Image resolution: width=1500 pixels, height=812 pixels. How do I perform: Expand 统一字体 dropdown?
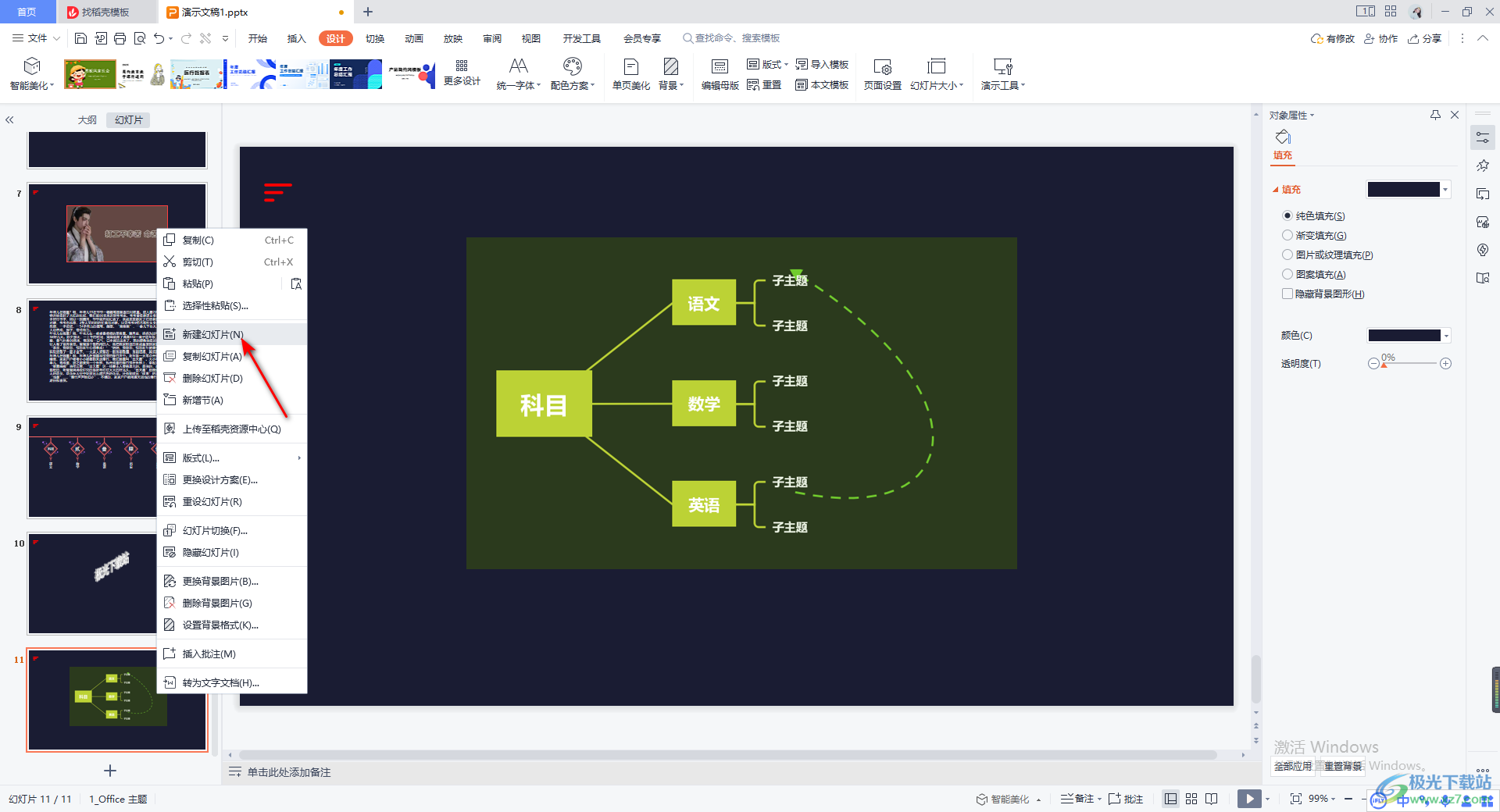pos(539,86)
